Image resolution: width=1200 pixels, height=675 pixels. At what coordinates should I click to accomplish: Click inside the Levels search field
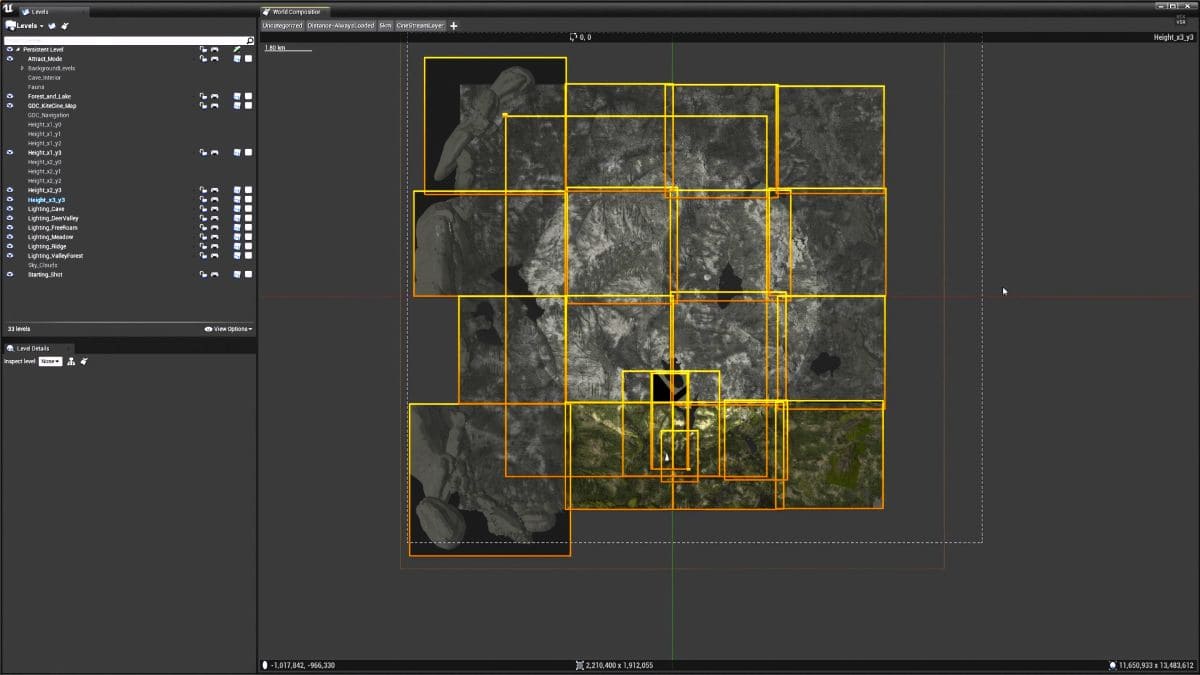(120, 41)
